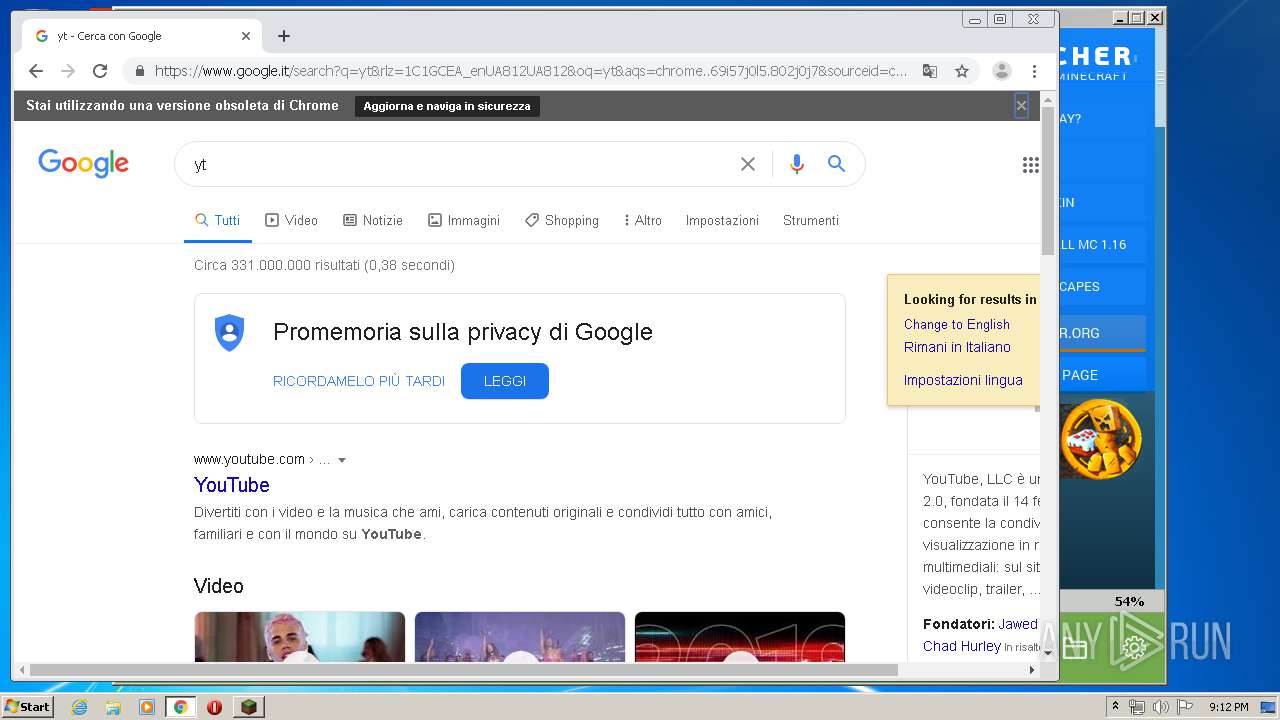The width and height of the screenshot is (1280, 720).
Task: Click RICORDAMELO PIÙ TARDI link
Action: [359, 381]
